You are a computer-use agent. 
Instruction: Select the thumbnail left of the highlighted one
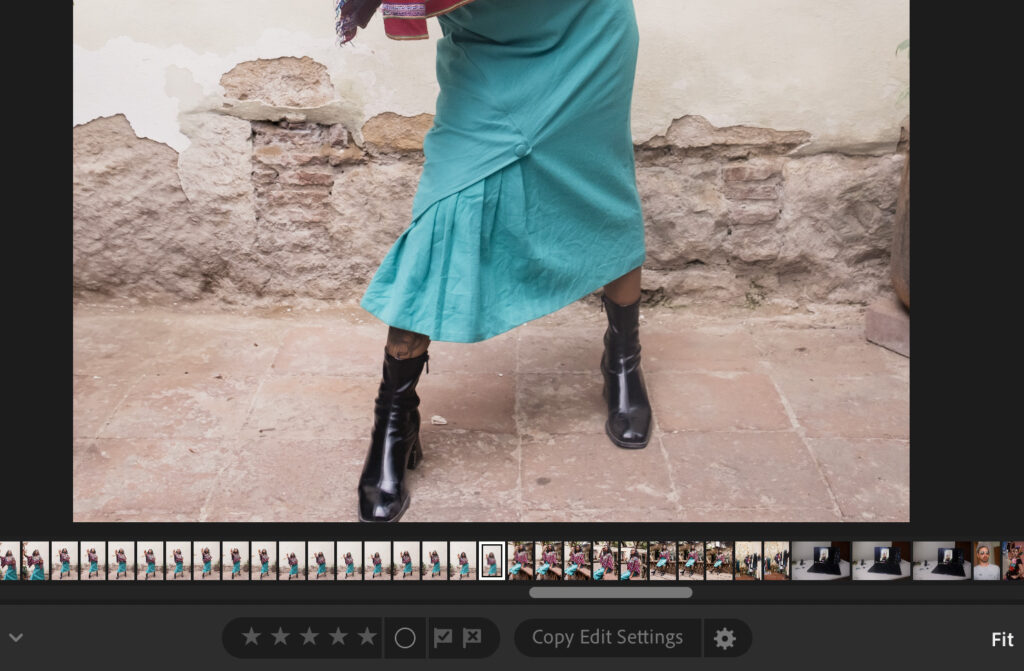pyautogui.click(x=463, y=561)
